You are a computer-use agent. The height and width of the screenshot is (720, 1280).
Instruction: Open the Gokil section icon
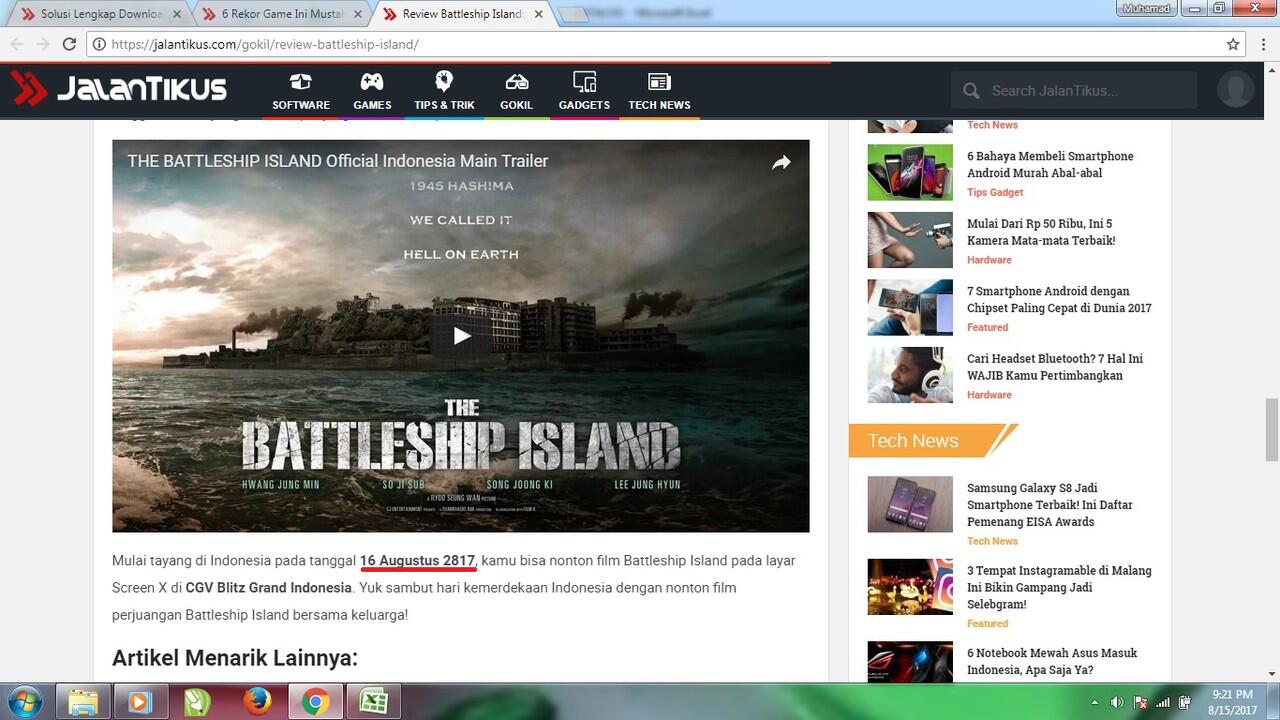click(516, 82)
